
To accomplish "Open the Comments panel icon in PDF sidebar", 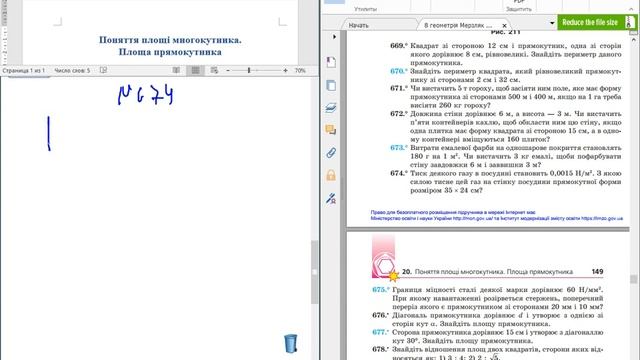I will coord(331,130).
